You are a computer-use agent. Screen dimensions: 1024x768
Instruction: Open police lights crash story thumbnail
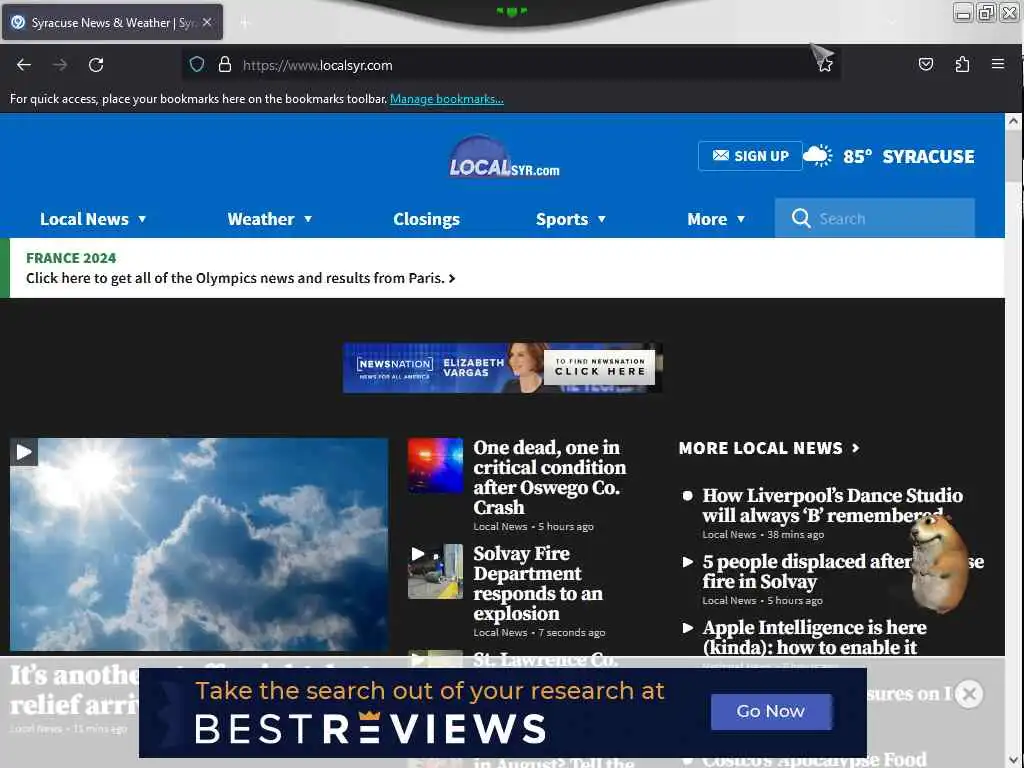[x=436, y=466]
